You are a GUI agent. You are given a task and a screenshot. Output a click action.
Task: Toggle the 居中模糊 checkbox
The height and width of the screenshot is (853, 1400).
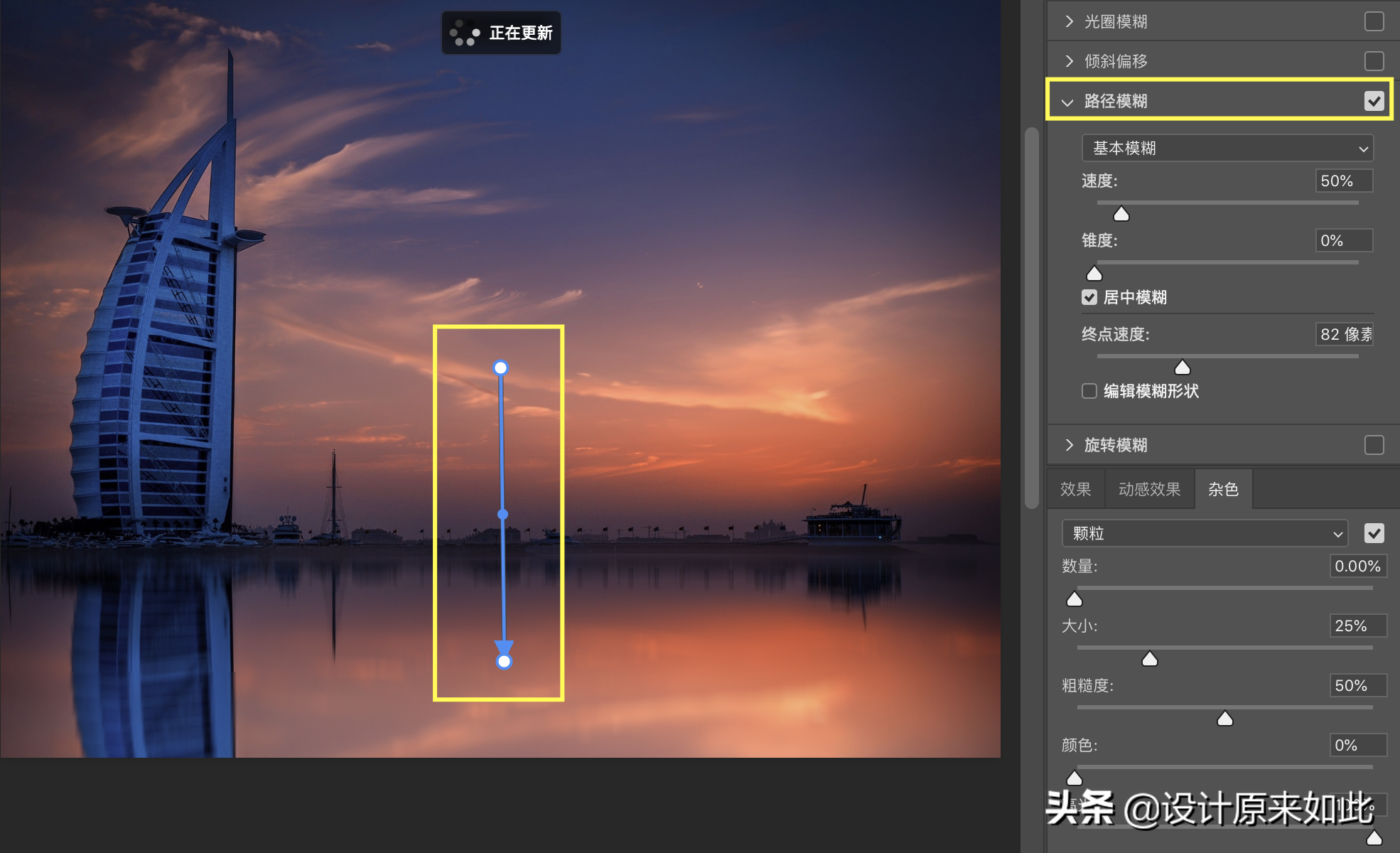pyautogui.click(x=1089, y=297)
